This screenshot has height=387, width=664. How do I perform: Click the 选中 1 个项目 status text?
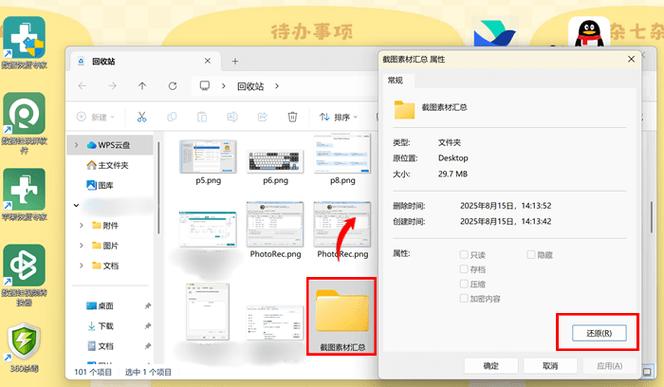tap(148, 372)
